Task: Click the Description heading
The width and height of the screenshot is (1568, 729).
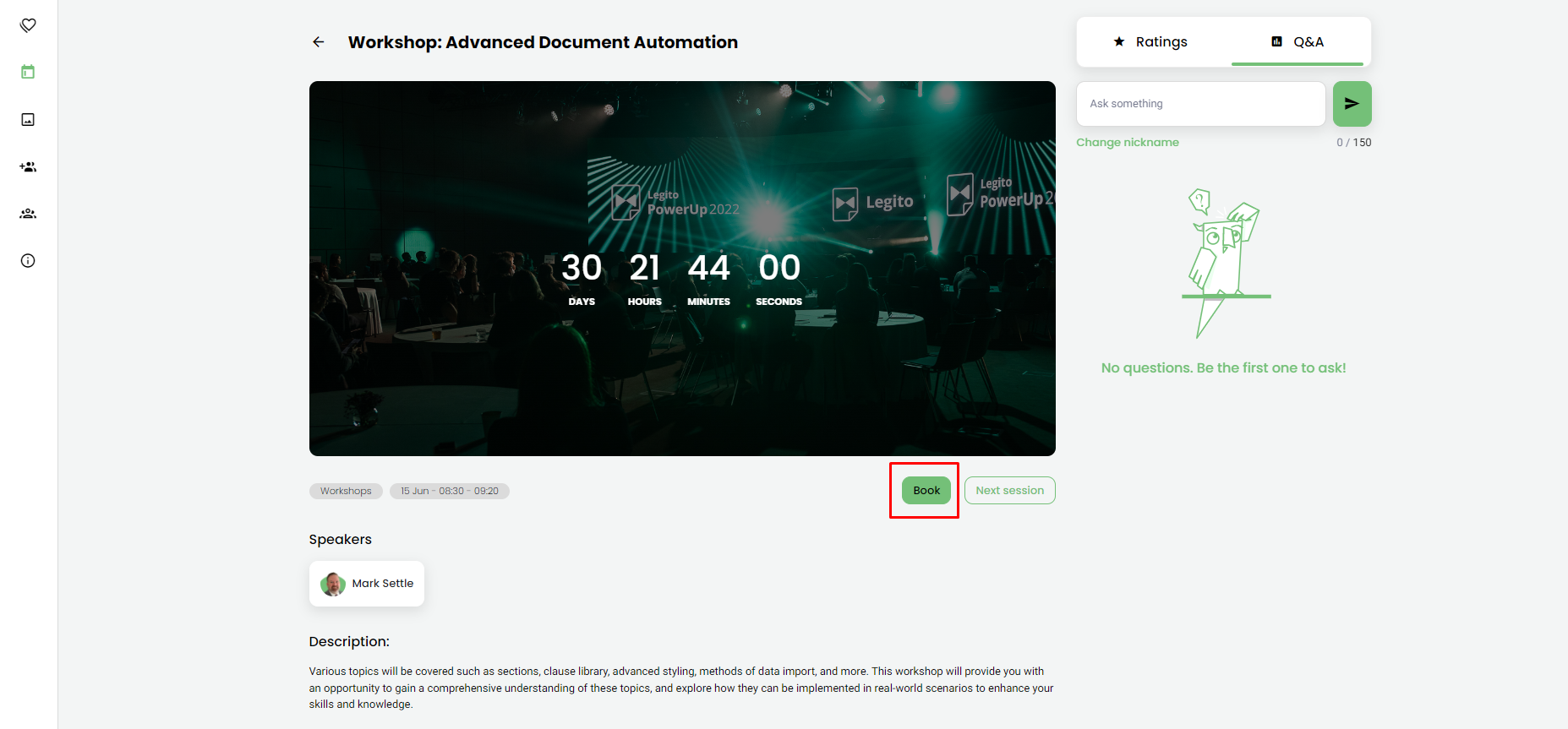Action: click(x=349, y=641)
